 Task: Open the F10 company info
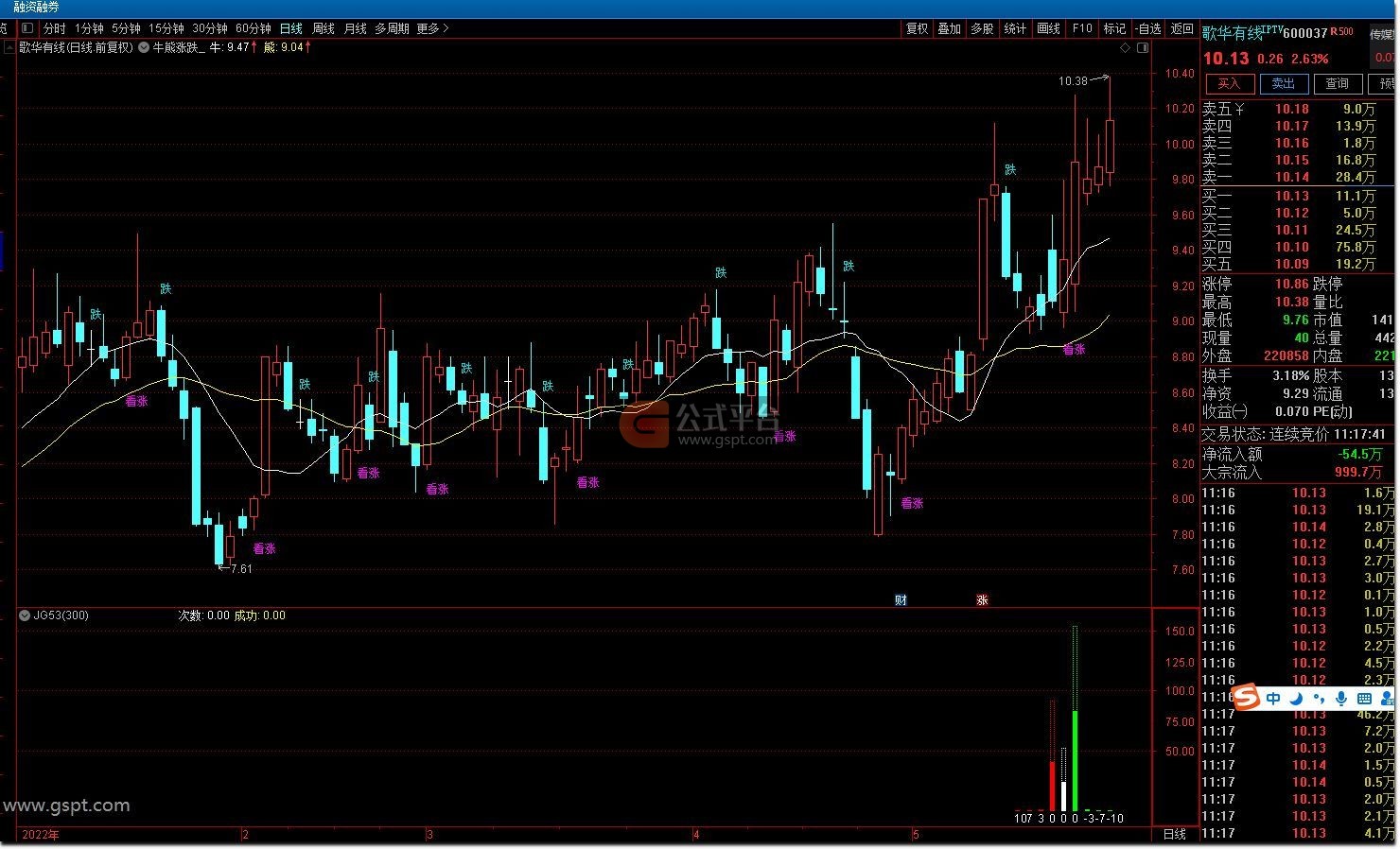(x=1082, y=28)
